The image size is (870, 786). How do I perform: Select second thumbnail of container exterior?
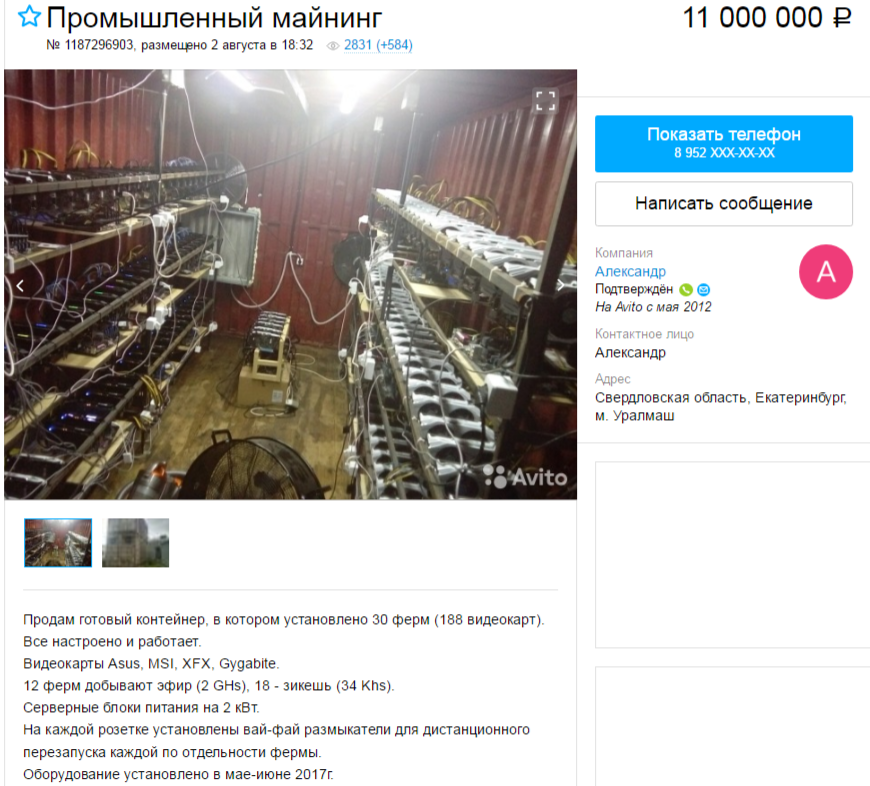[x=135, y=542]
